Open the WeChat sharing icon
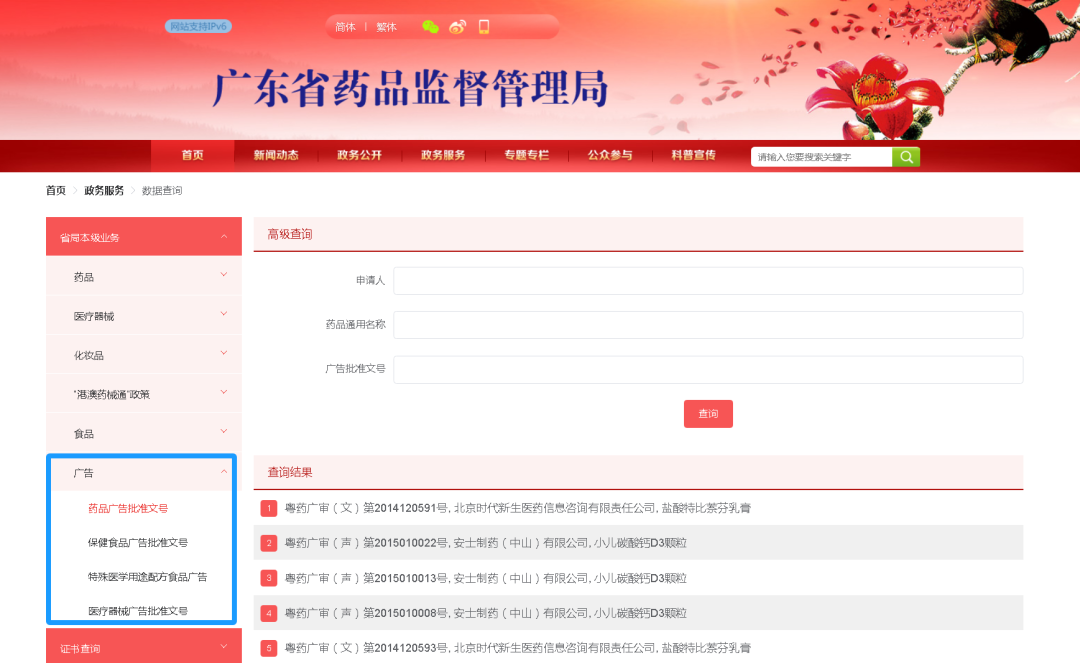Viewport: 1080px width, 663px height. (x=429, y=27)
